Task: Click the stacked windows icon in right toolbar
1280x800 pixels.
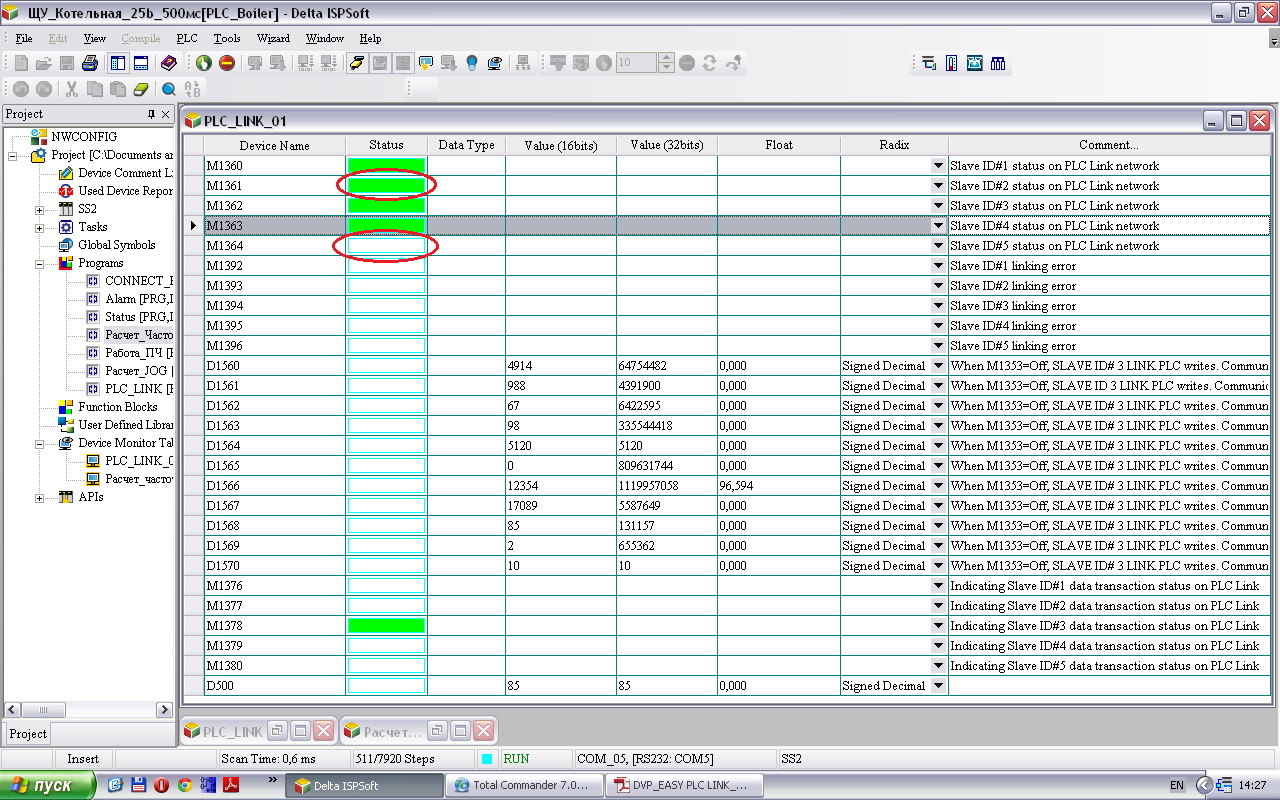Action: pyautogui.click(x=928, y=63)
